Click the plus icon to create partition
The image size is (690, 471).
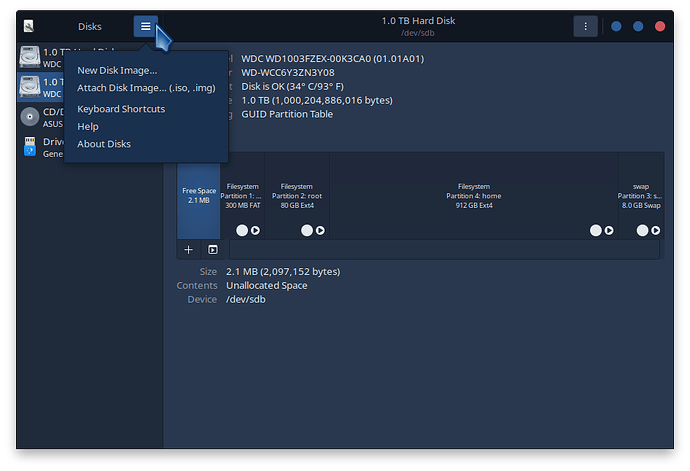(x=188, y=250)
